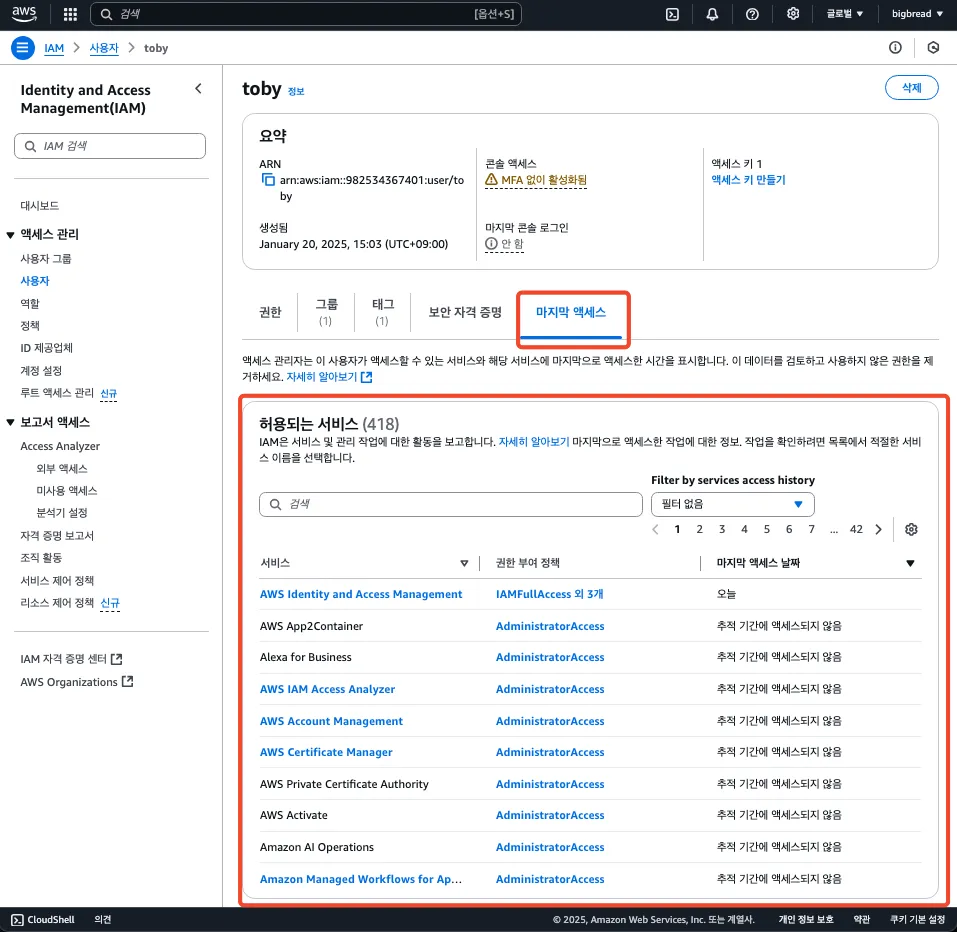Go to page 5 of services
The height and width of the screenshot is (932, 957).
tap(767, 529)
